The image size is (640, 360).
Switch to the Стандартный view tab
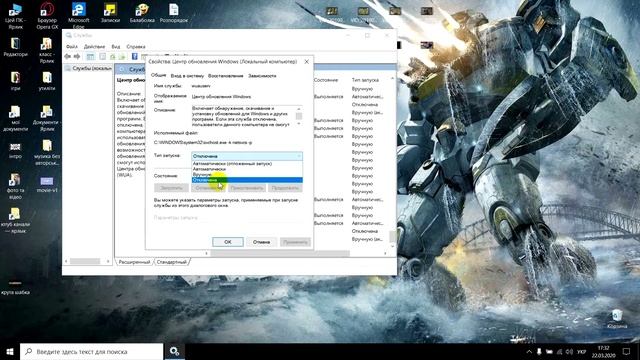(171, 262)
